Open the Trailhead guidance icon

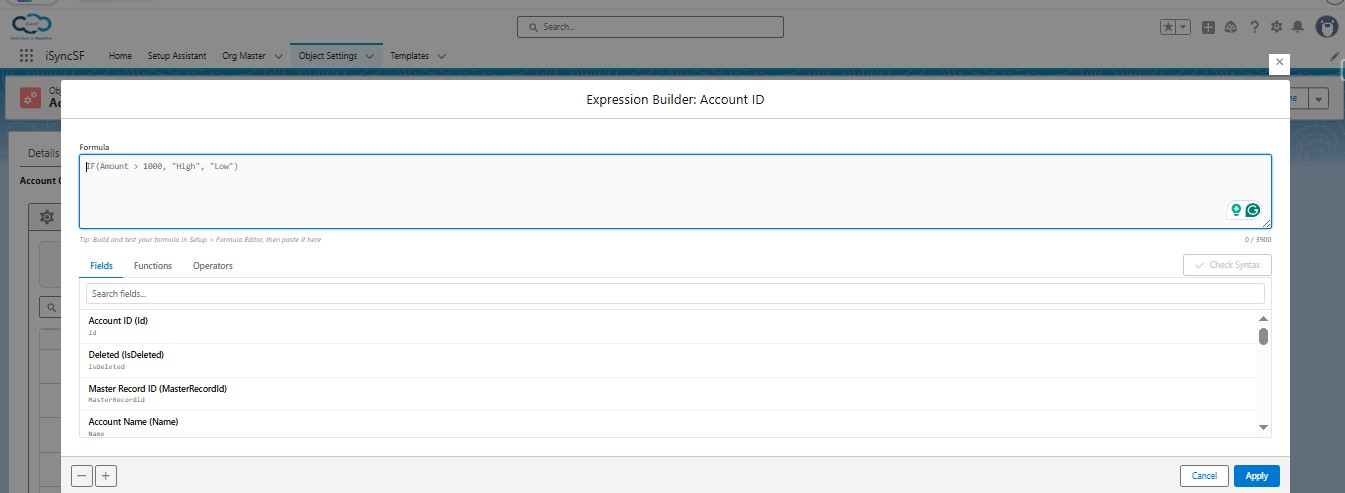coord(1231,27)
